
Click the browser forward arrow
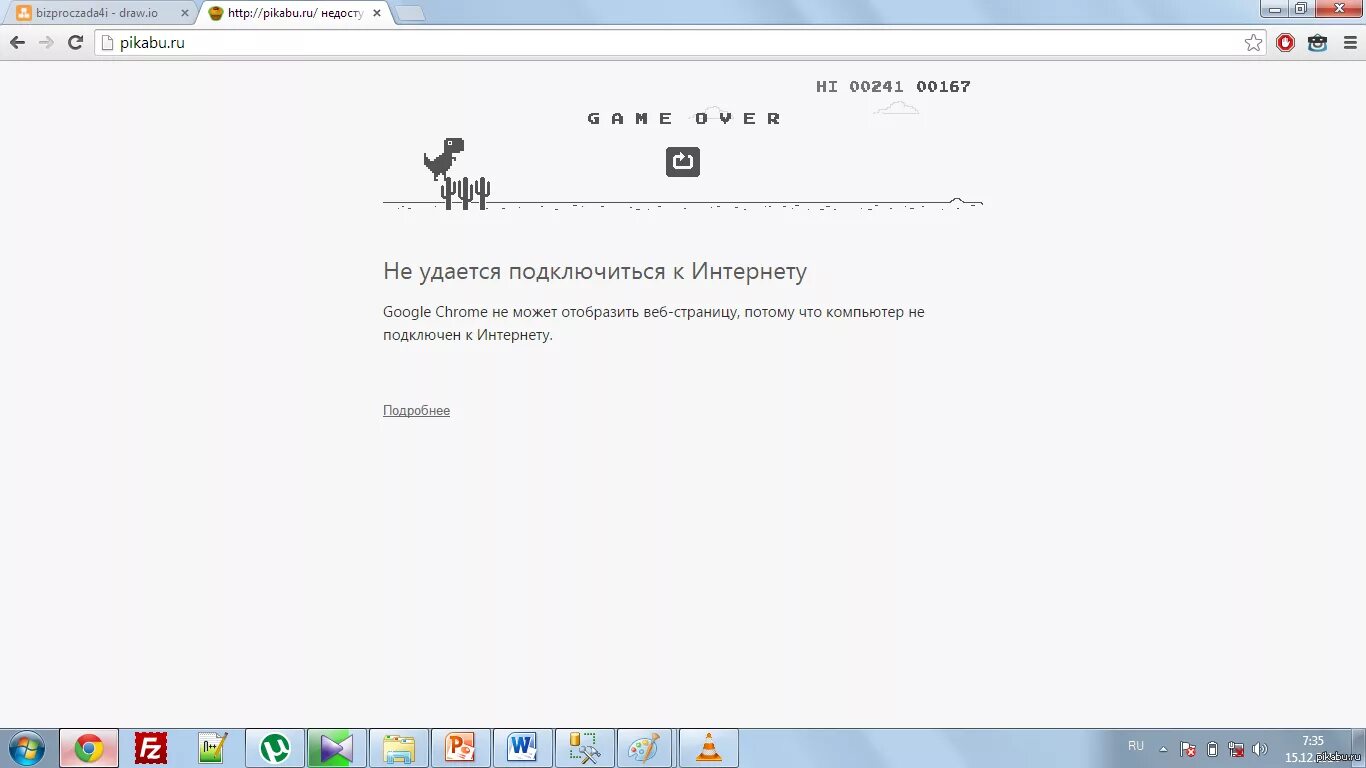click(46, 42)
